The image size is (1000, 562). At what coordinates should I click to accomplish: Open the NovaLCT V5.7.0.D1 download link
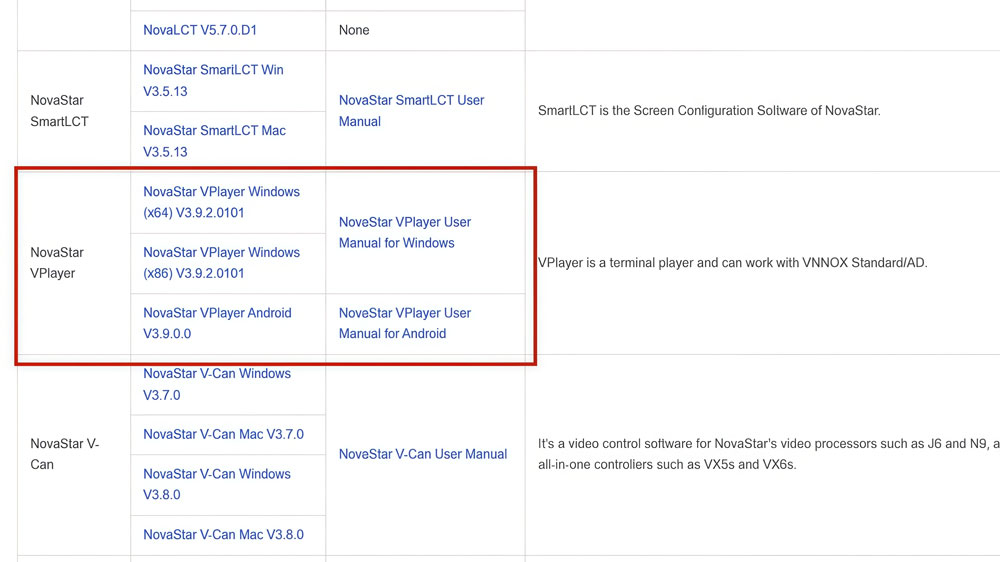click(x=200, y=30)
